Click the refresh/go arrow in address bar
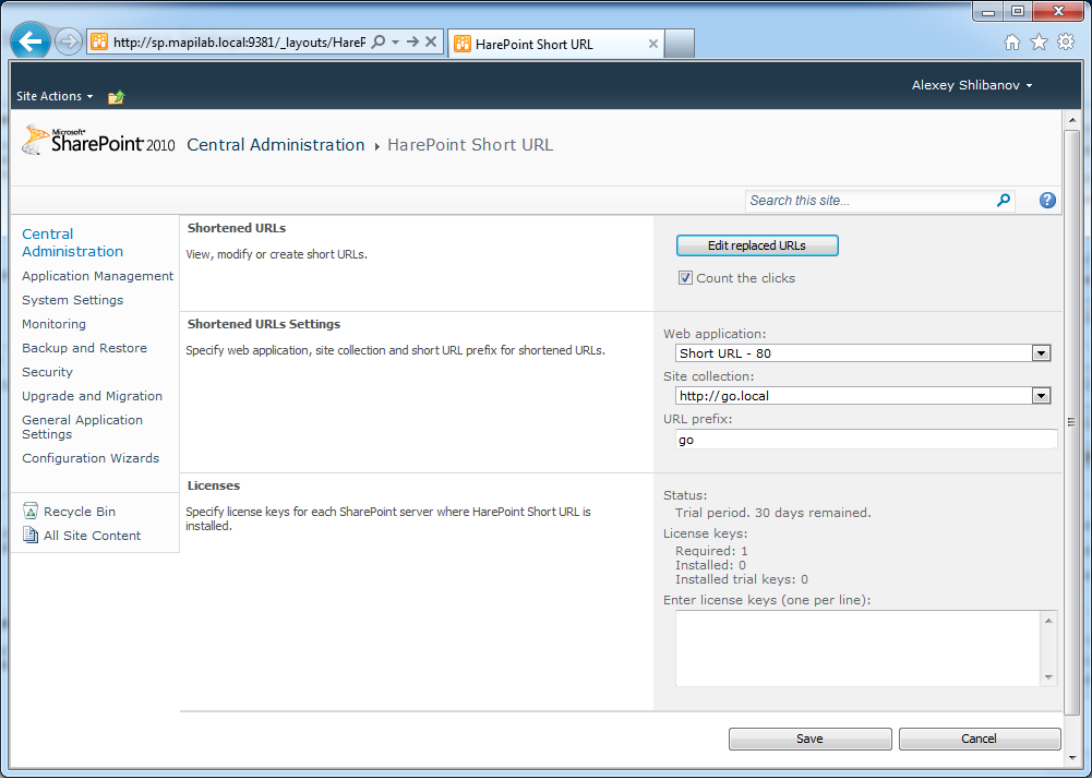Image resolution: width=1092 pixels, height=778 pixels. point(413,42)
